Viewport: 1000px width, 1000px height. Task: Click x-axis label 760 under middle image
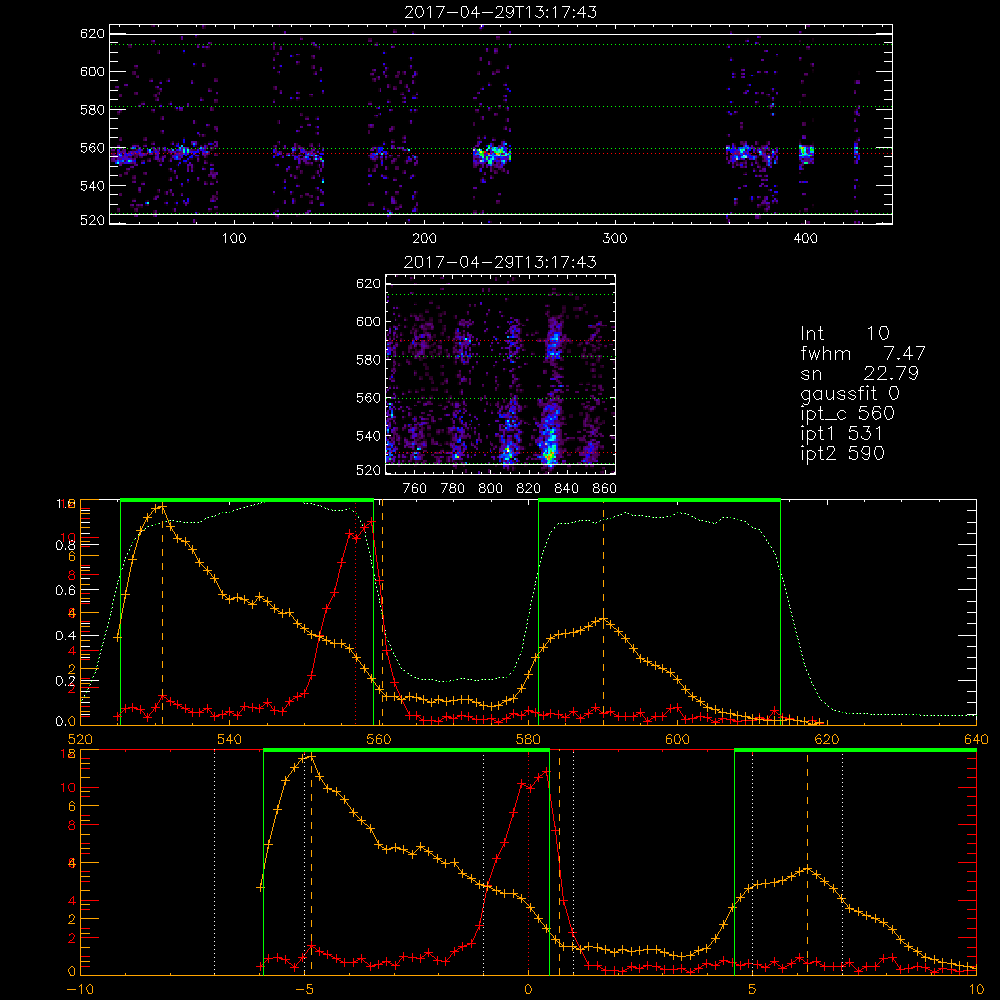415,489
